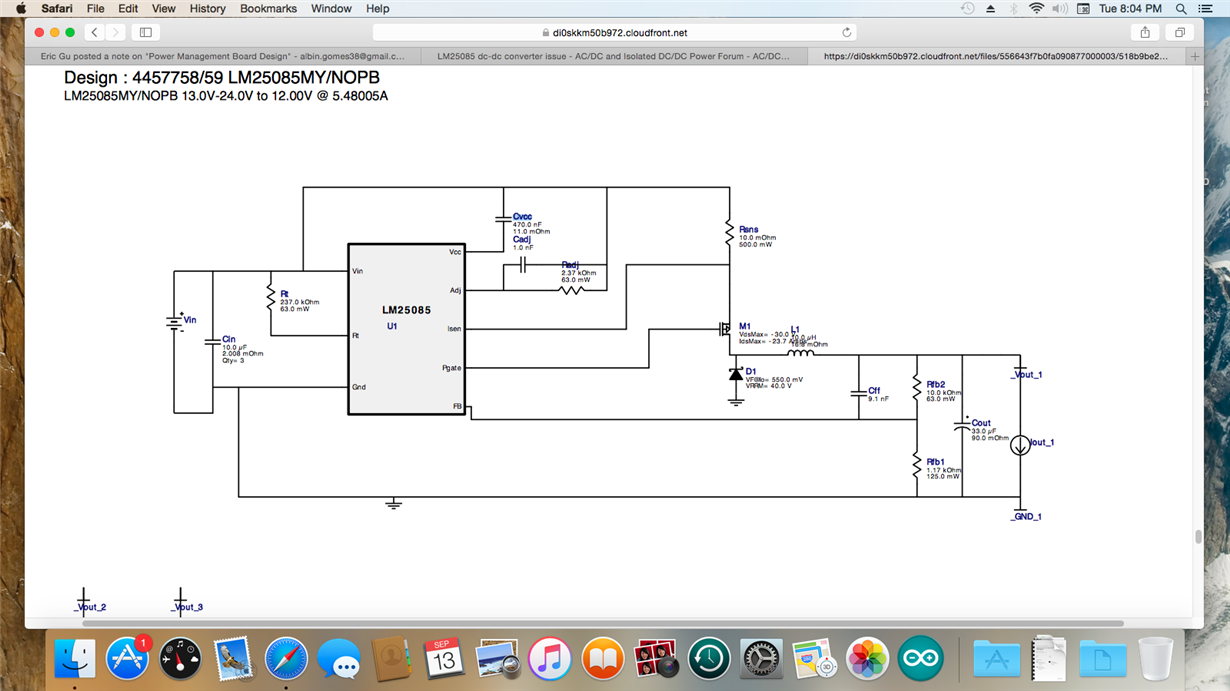
Task: Open Safari compass icon in the Dock
Action: point(286,659)
